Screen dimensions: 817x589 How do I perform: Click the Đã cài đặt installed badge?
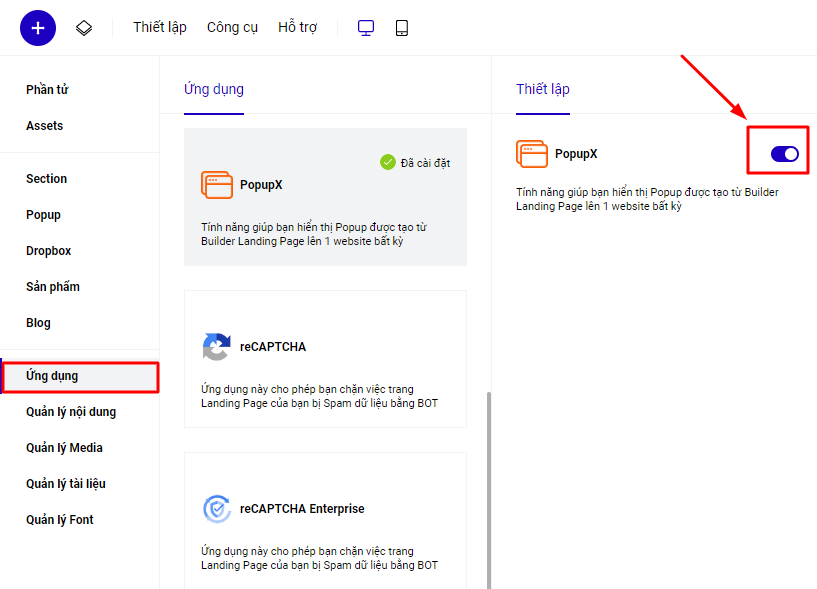[415, 163]
